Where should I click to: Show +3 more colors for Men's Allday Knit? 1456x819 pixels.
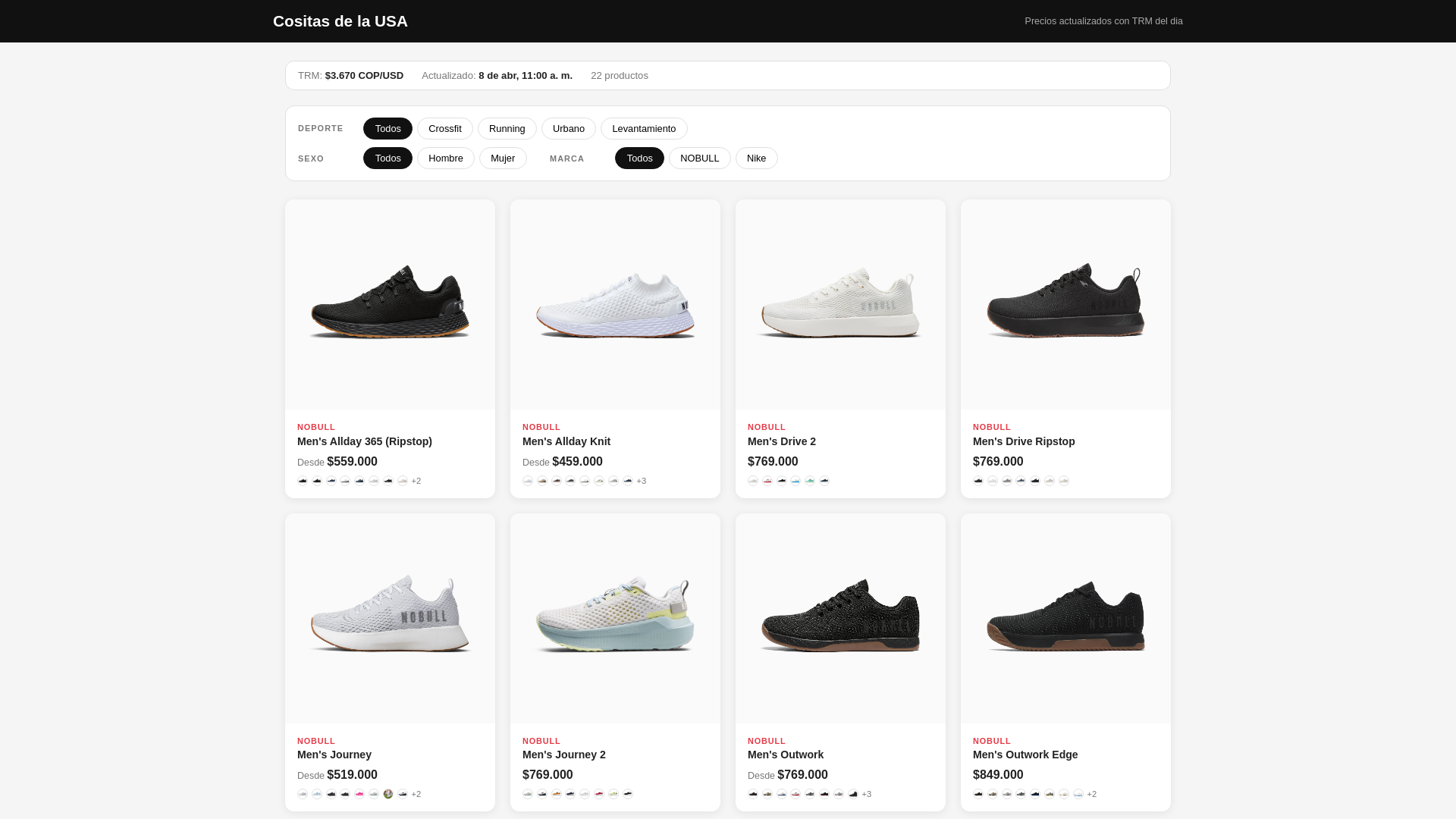coord(642,481)
